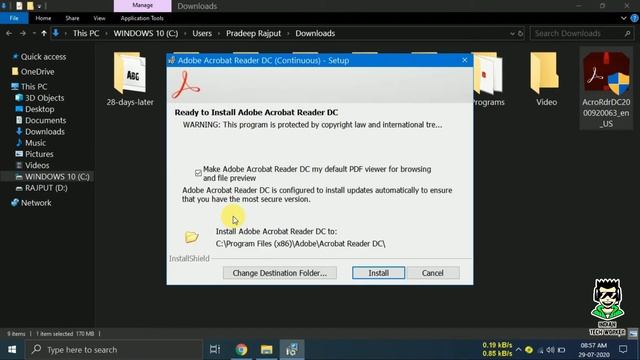This screenshot has width=640, height=360.
Task: Close the Adobe setup dialog
Action: 464,60
